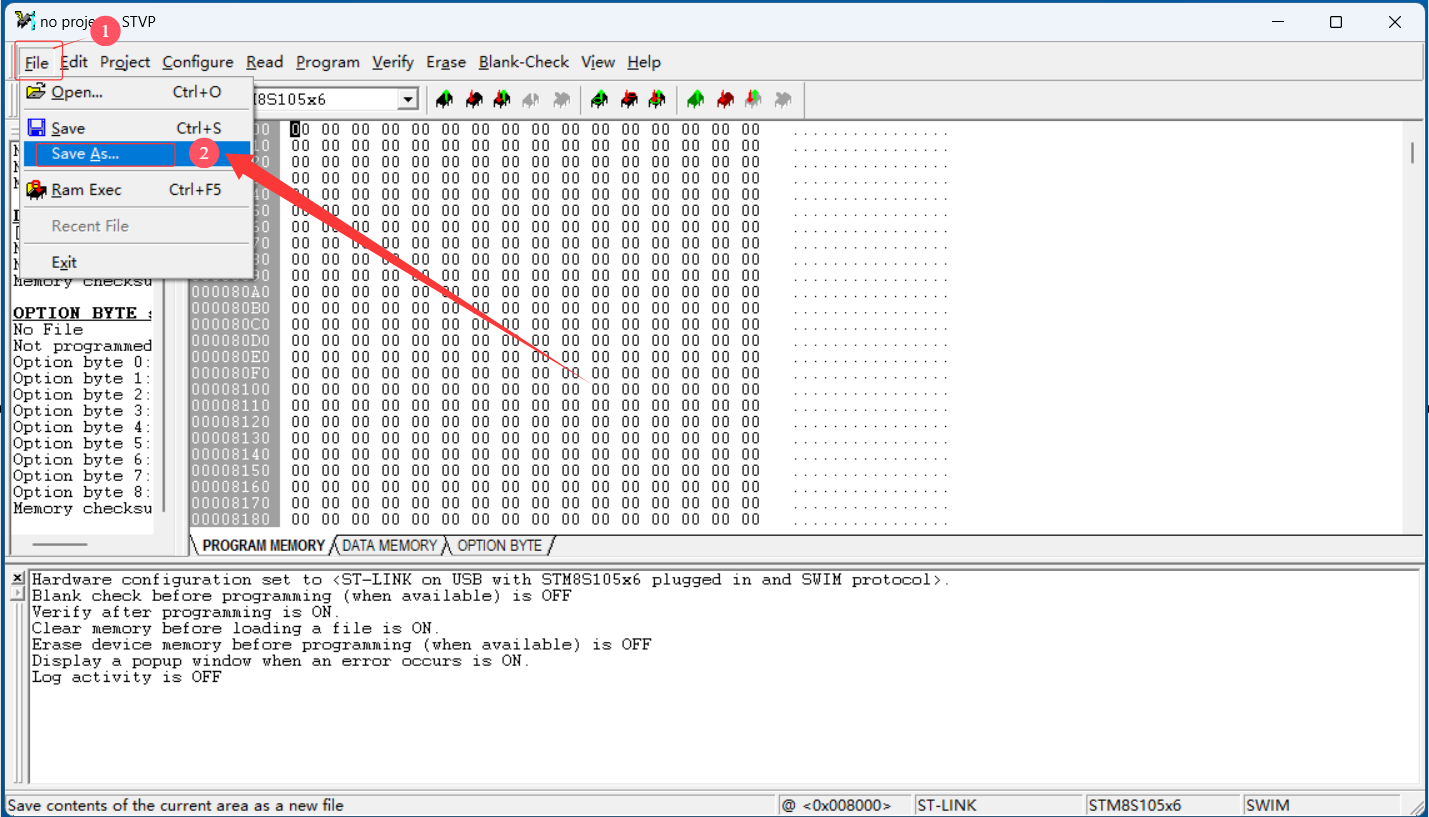Open the device selection dropdown arrow
The image size is (1429, 817).
pos(408,99)
